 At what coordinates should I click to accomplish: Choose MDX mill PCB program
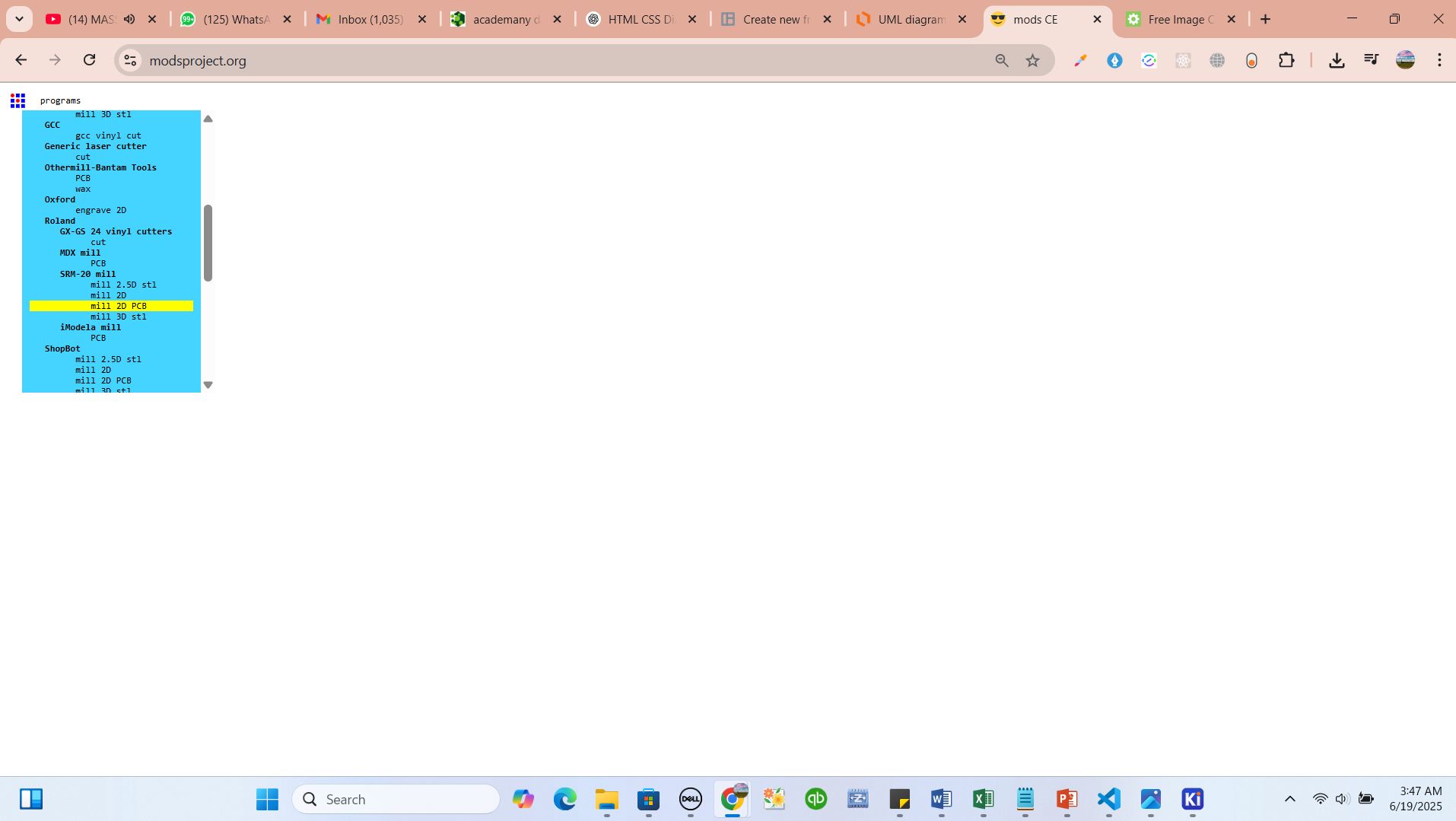[x=98, y=263]
